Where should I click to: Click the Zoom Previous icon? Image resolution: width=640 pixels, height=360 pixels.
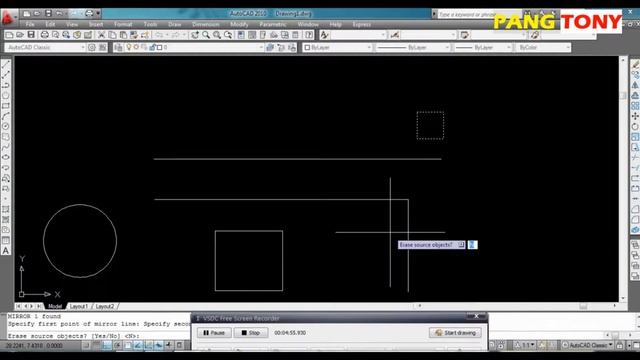pyautogui.click(x=228, y=35)
